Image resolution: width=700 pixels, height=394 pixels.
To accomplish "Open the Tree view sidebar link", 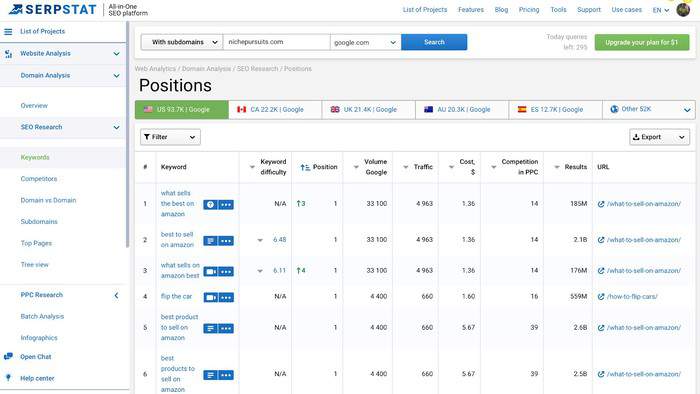I will coord(34,265).
